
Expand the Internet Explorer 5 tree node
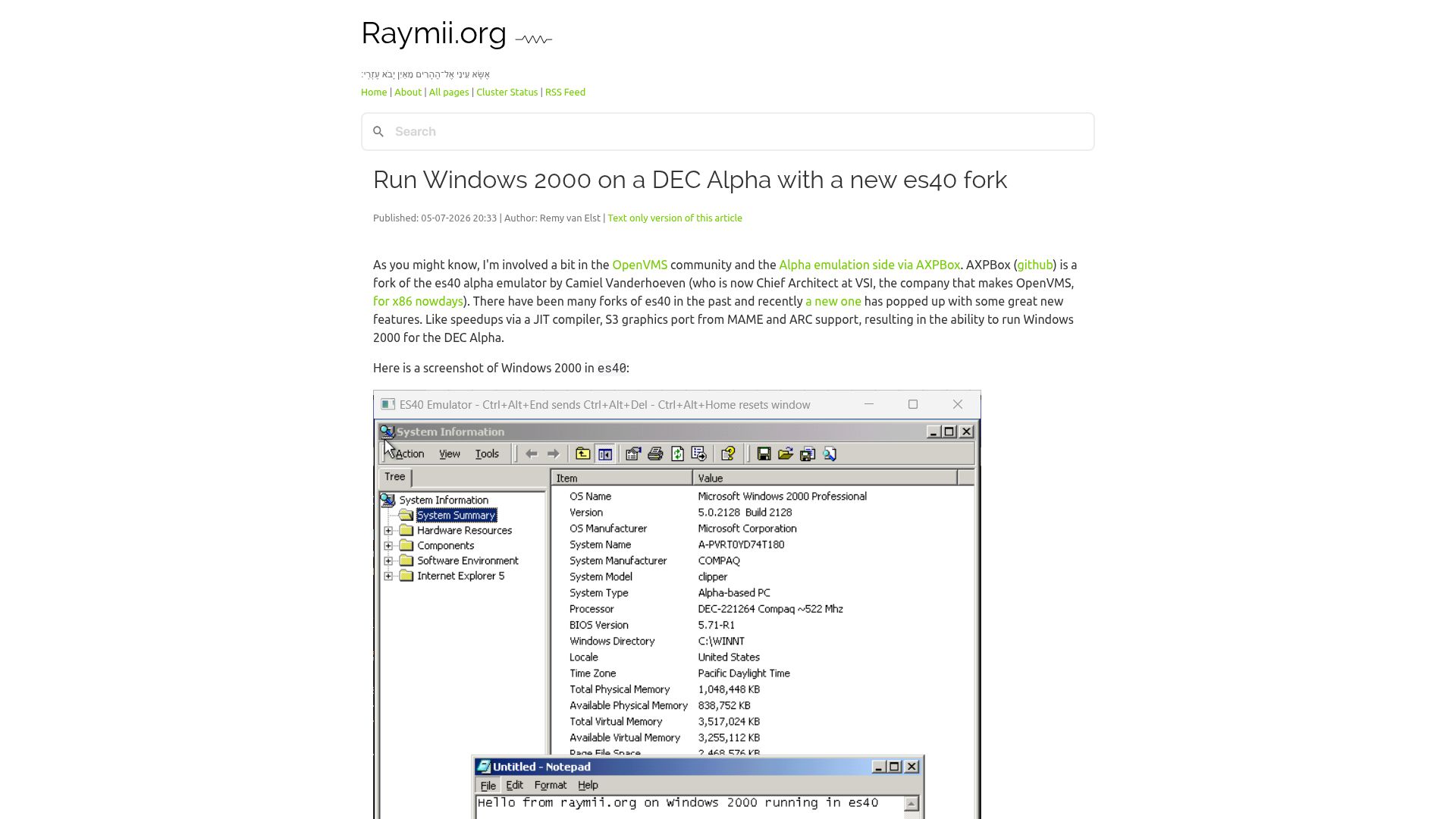388,576
